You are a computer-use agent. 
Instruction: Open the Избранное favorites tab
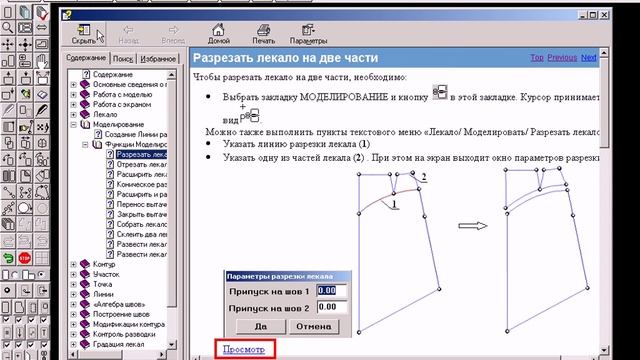pos(158,59)
